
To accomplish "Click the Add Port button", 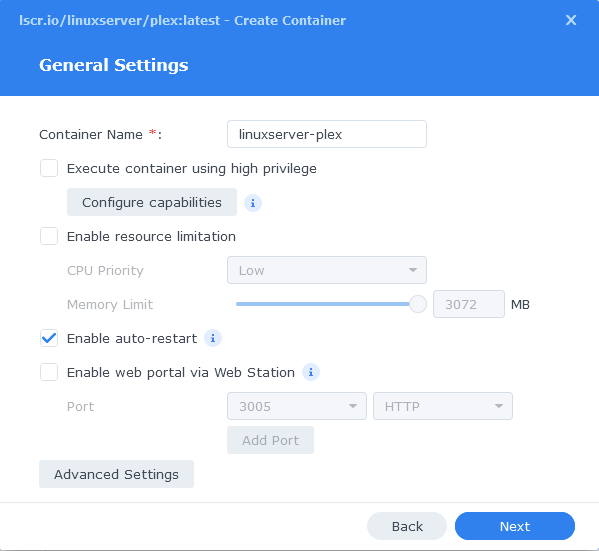I will click(x=270, y=440).
